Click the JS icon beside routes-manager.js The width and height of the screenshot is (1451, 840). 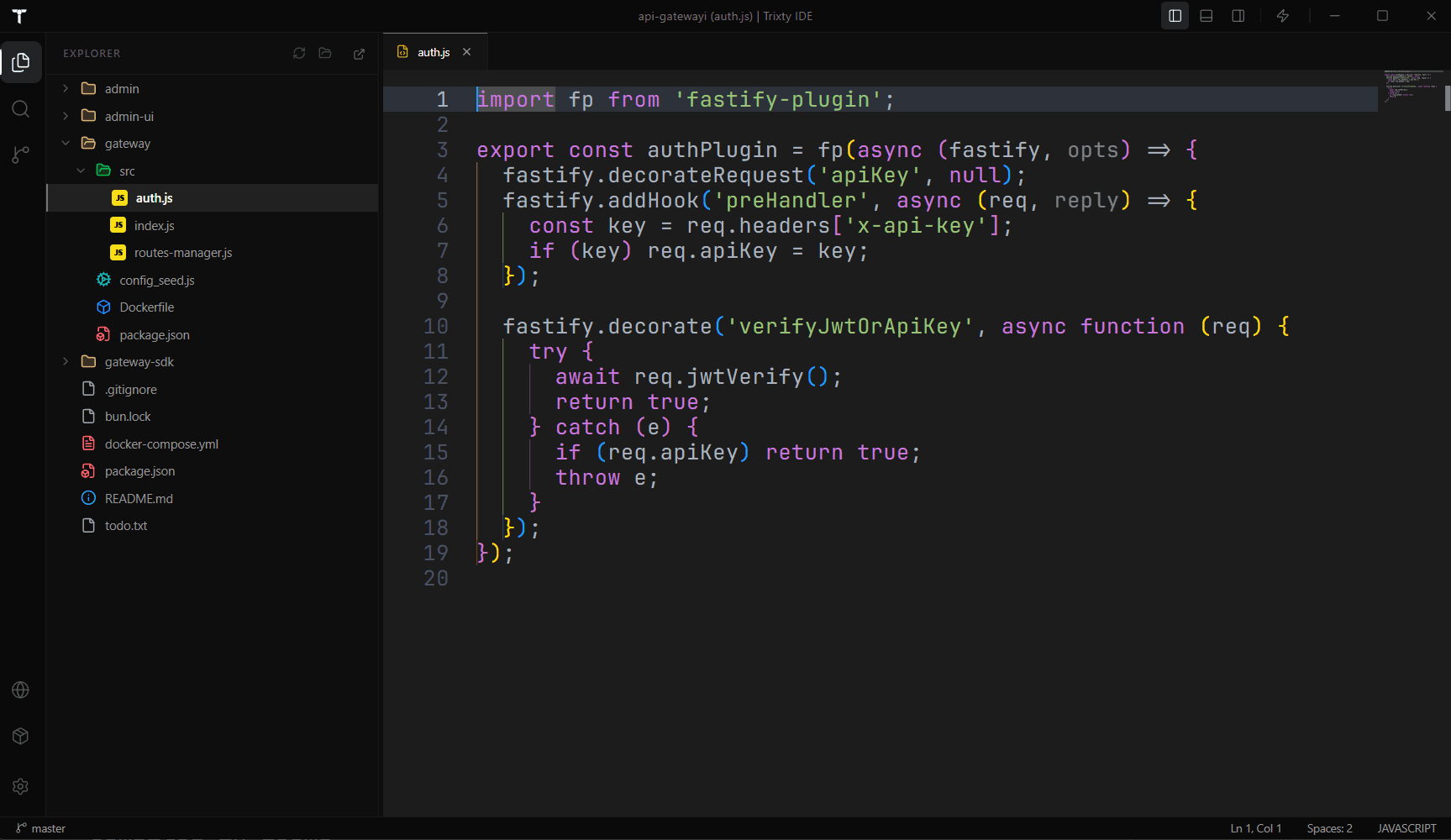pos(118,253)
